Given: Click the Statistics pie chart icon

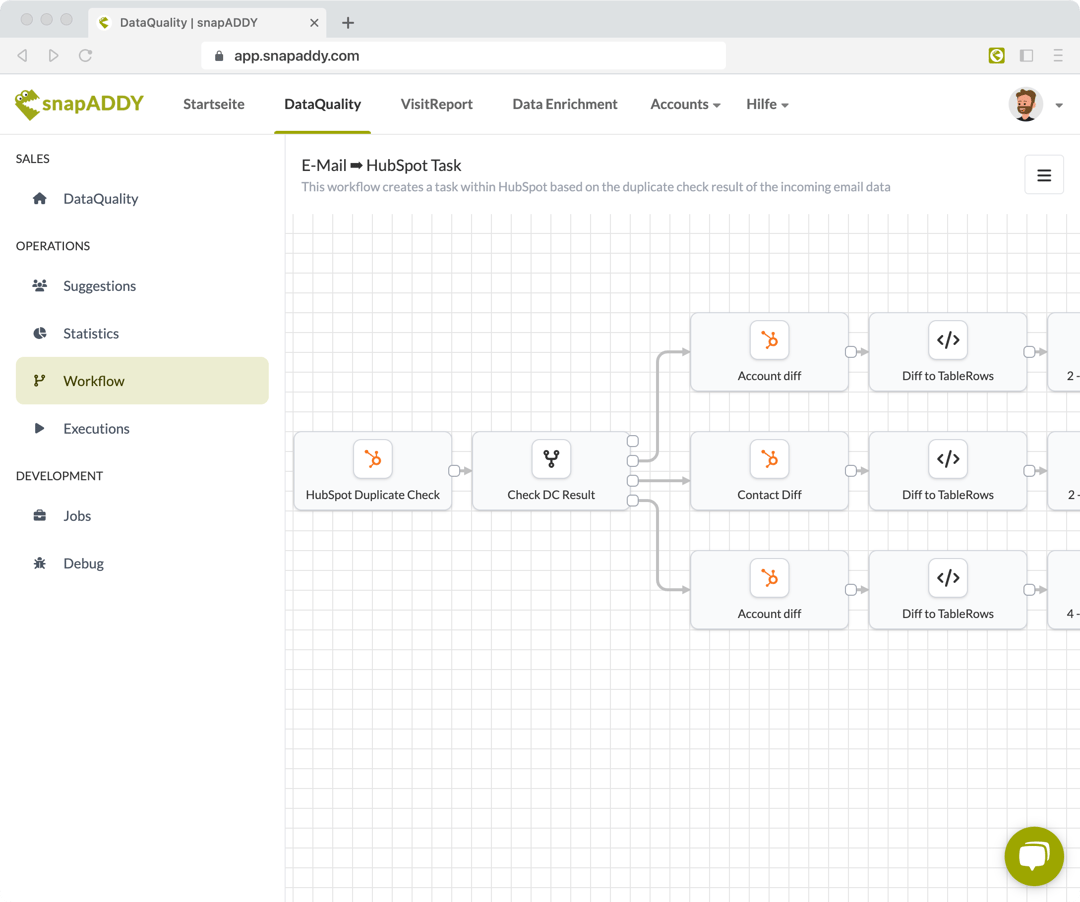Looking at the screenshot, I should click(x=39, y=333).
